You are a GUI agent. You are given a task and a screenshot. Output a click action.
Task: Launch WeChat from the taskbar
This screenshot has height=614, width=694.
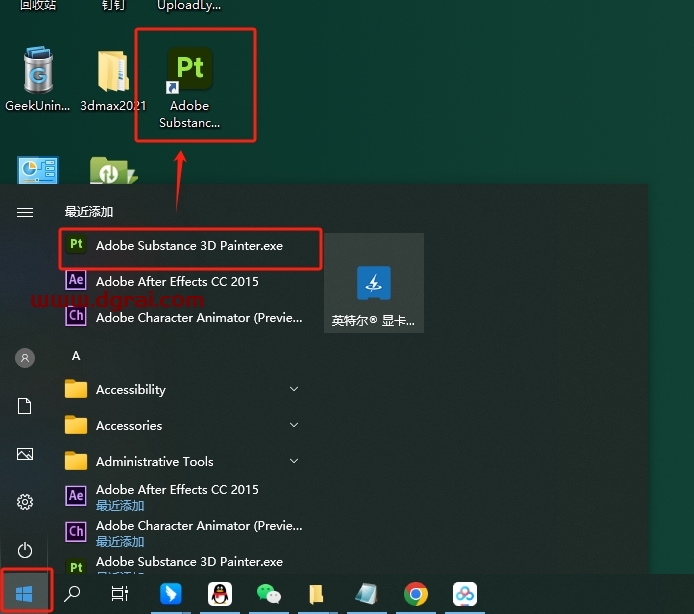[x=269, y=594]
